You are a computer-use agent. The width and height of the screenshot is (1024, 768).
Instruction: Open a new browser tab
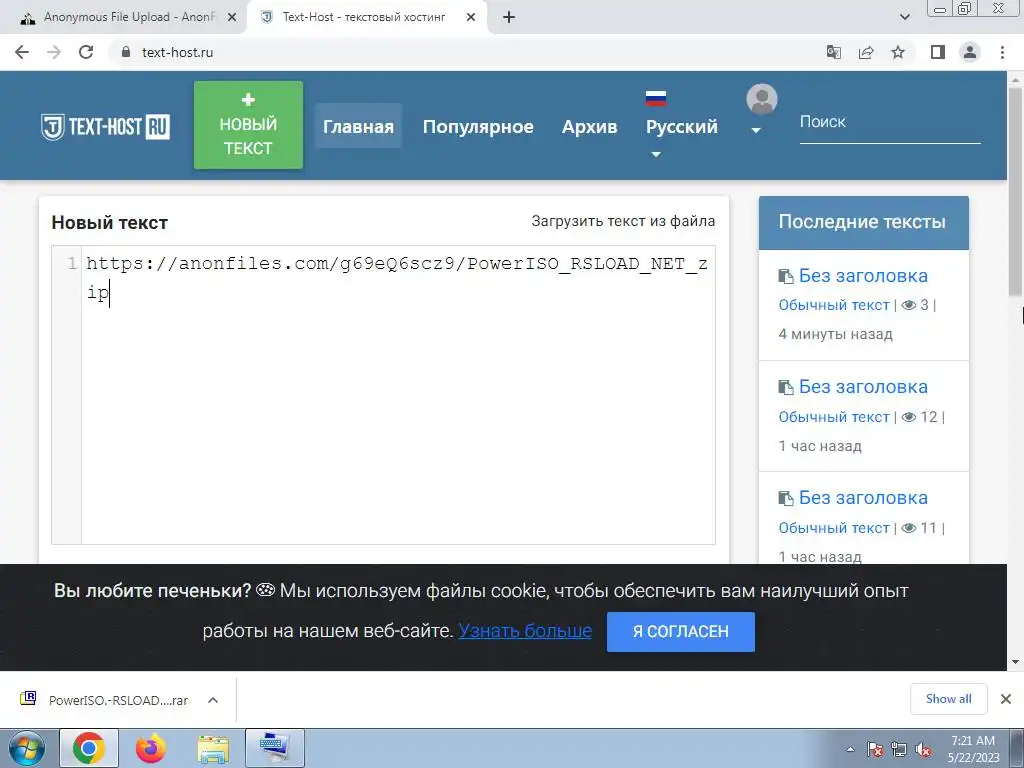tap(509, 18)
